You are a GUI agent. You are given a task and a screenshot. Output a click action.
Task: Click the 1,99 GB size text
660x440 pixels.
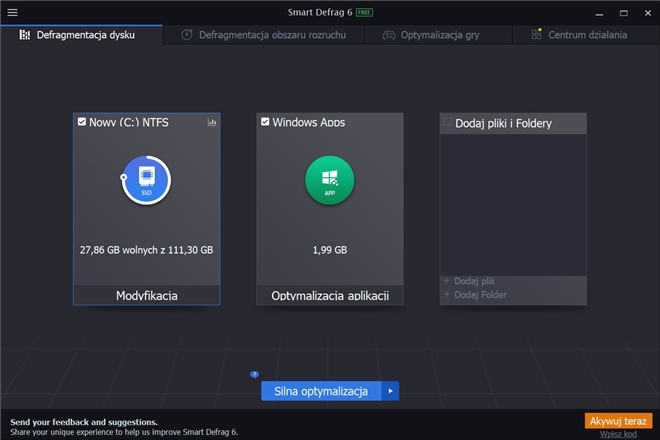tap(330, 250)
